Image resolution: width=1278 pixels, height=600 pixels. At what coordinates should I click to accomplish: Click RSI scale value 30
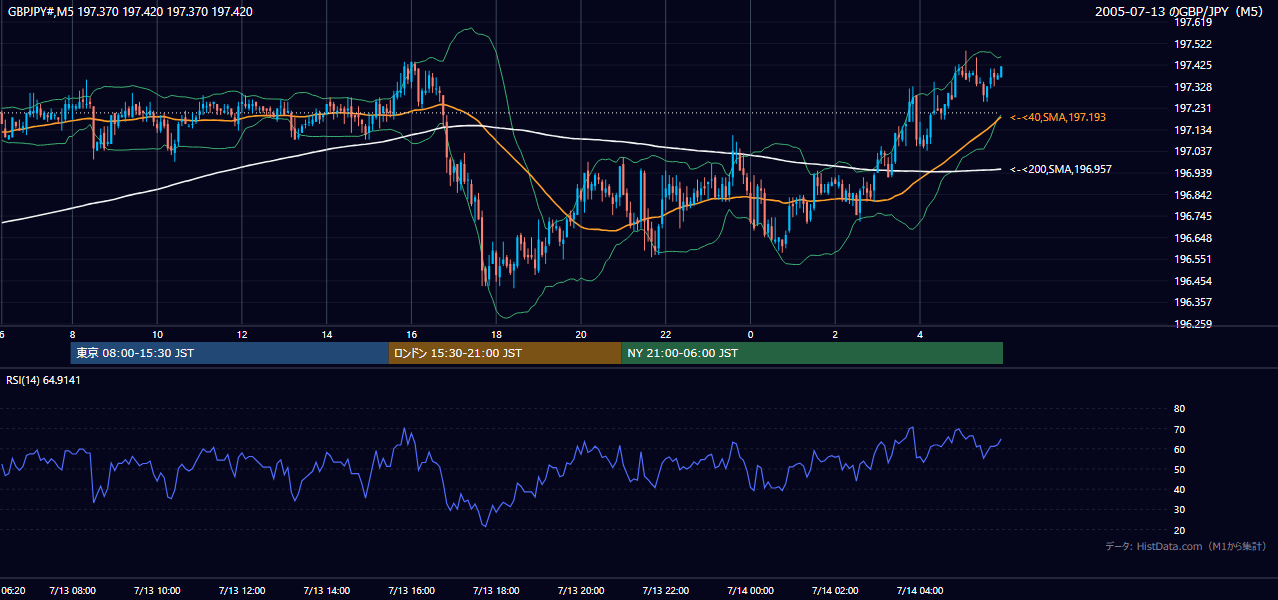(x=1179, y=510)
